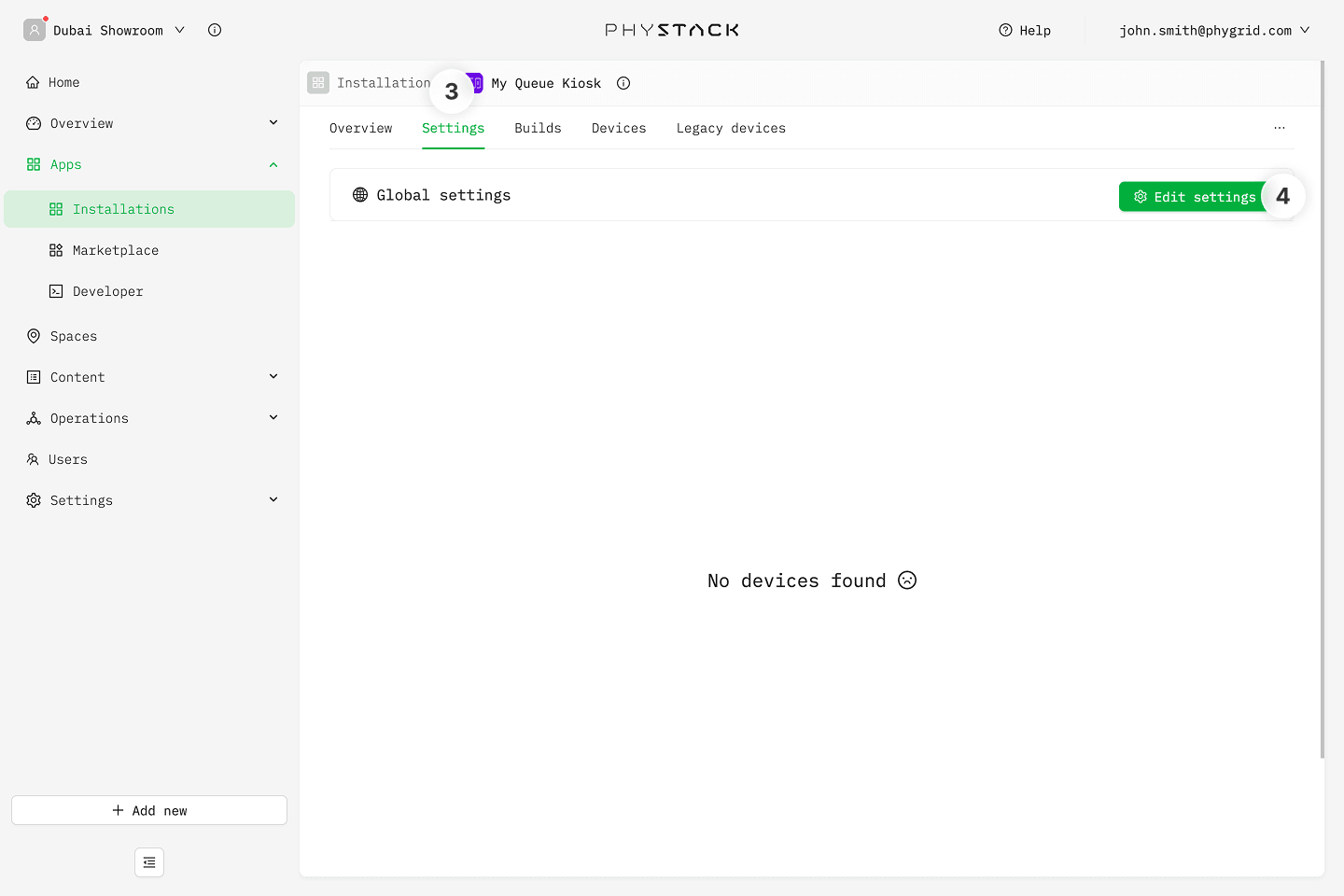
Task: Open Help from the top bar
Action: pyautogui.click(x=1025, y=30)
